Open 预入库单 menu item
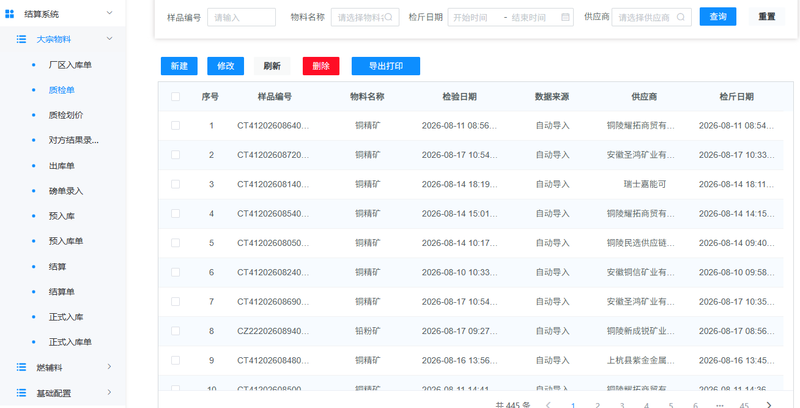This screenshot has height=408, width=800. tap(66, 241)
